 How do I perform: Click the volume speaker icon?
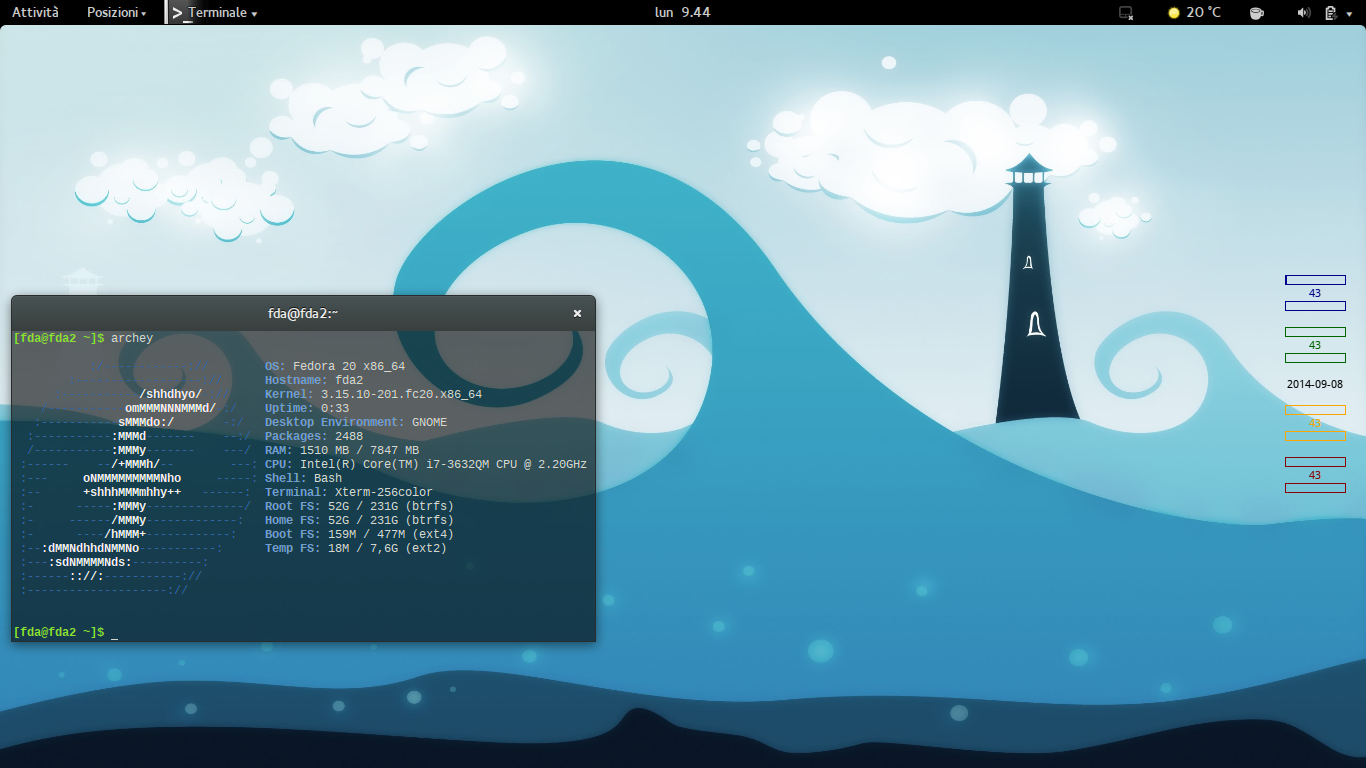click(1303, 13)
